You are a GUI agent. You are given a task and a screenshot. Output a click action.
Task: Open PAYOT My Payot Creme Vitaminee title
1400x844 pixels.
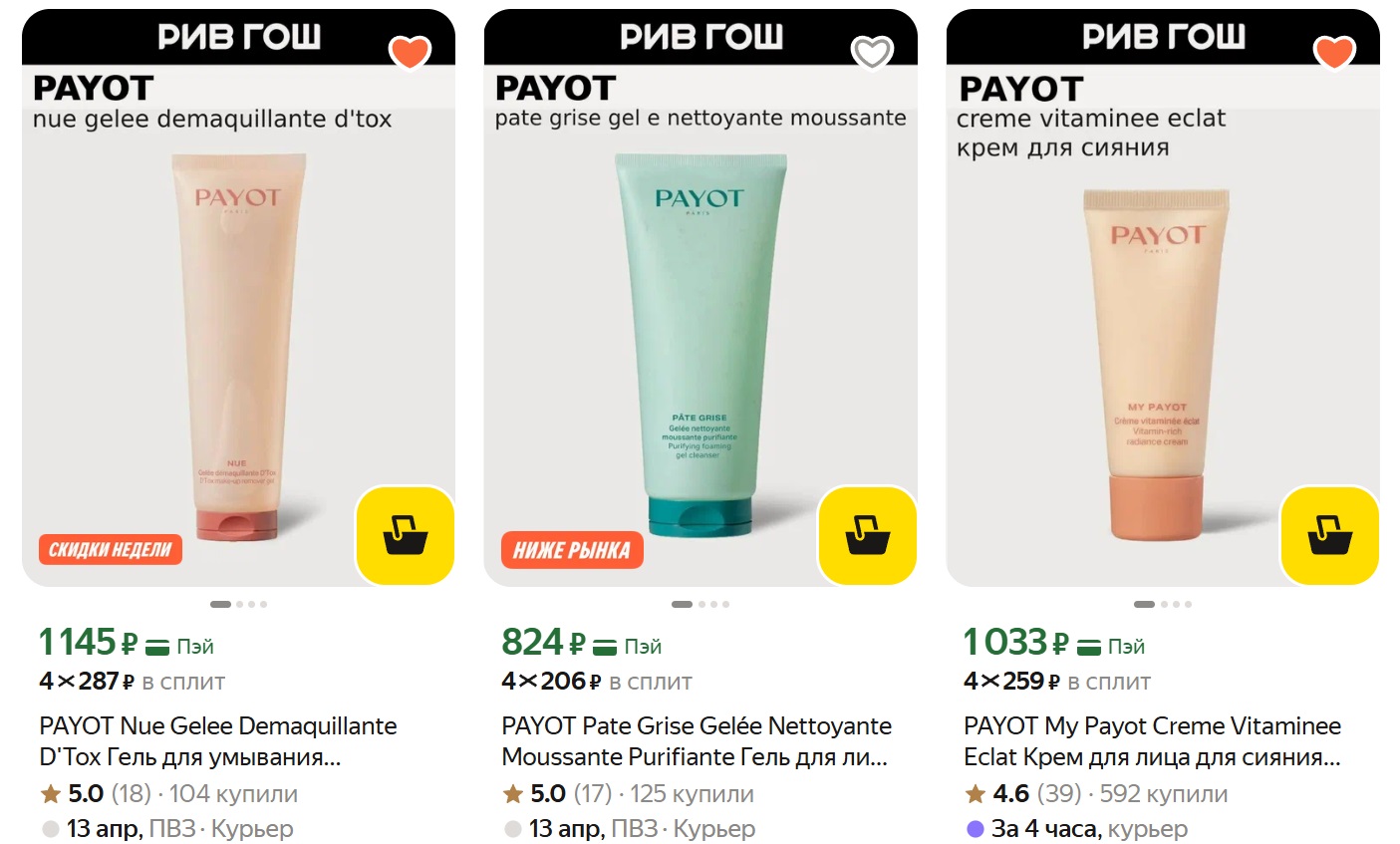(1153, 741)
